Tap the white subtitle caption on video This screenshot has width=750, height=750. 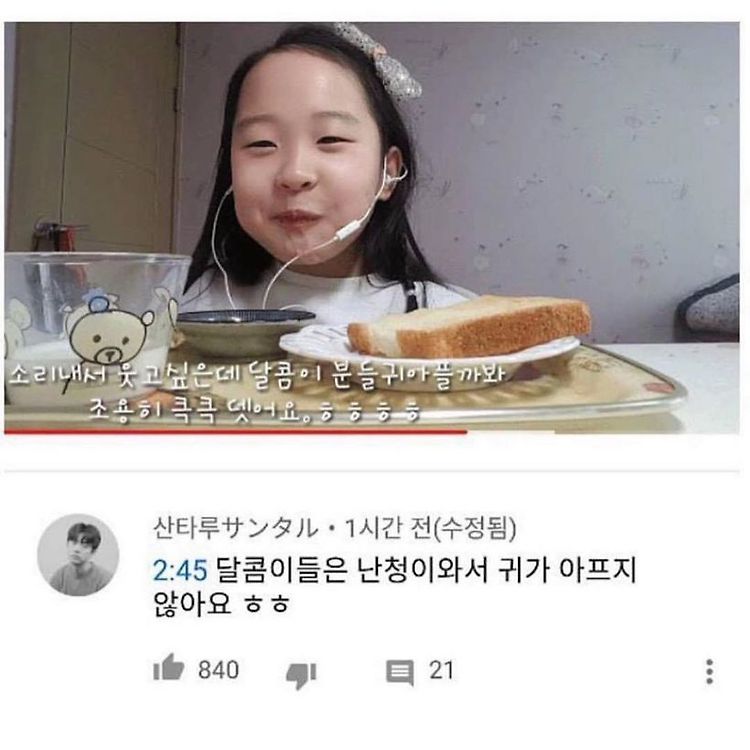click(x=256, y=392)
